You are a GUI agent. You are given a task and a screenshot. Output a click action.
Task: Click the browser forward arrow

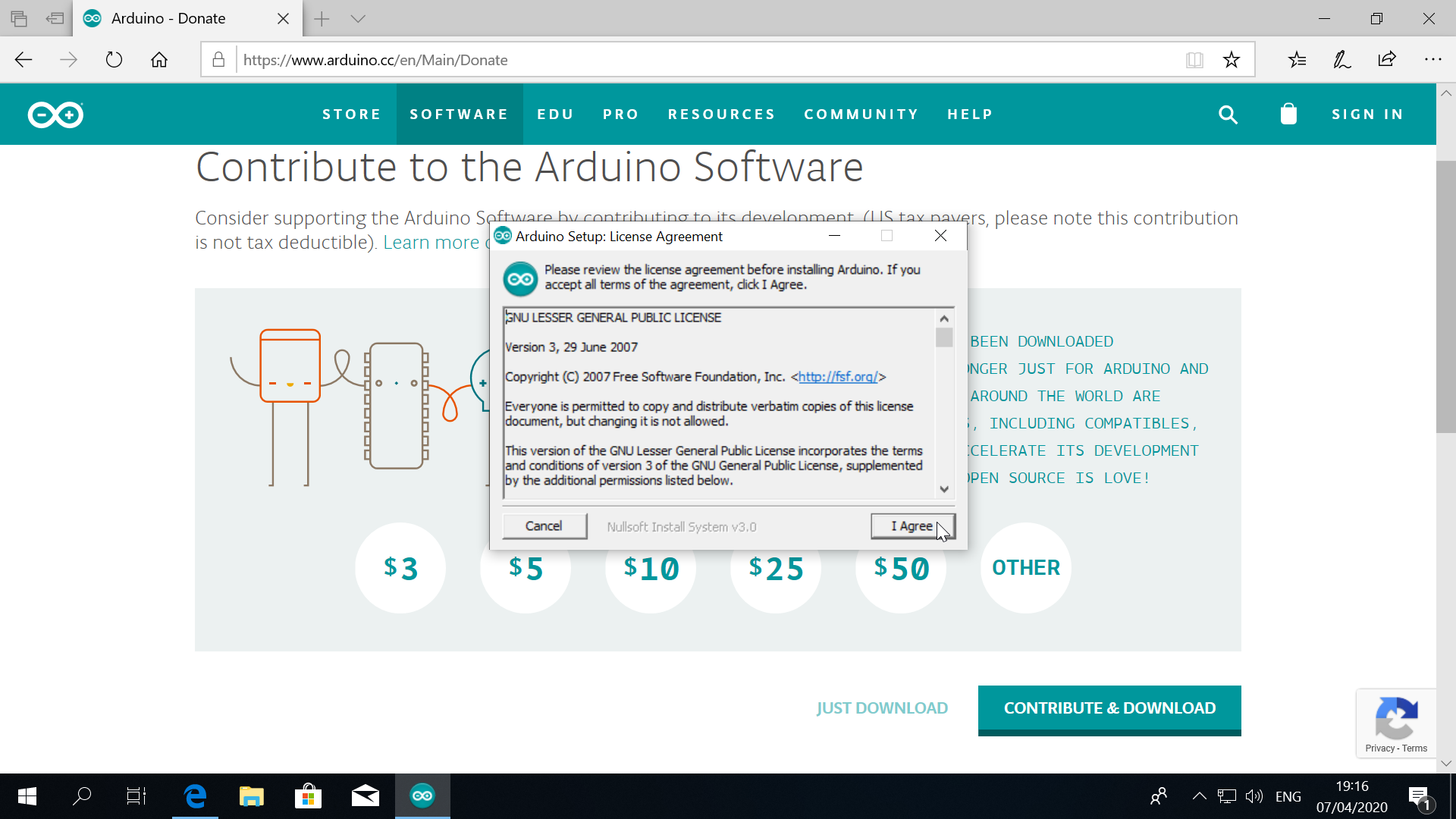click(68, 60)
